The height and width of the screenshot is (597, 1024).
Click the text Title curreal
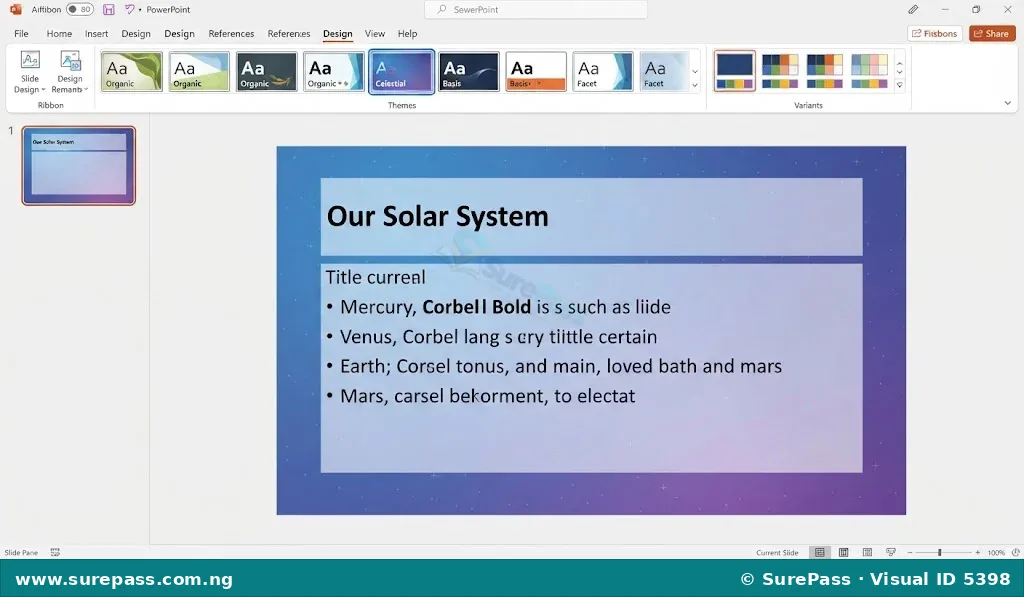[376, 277]
